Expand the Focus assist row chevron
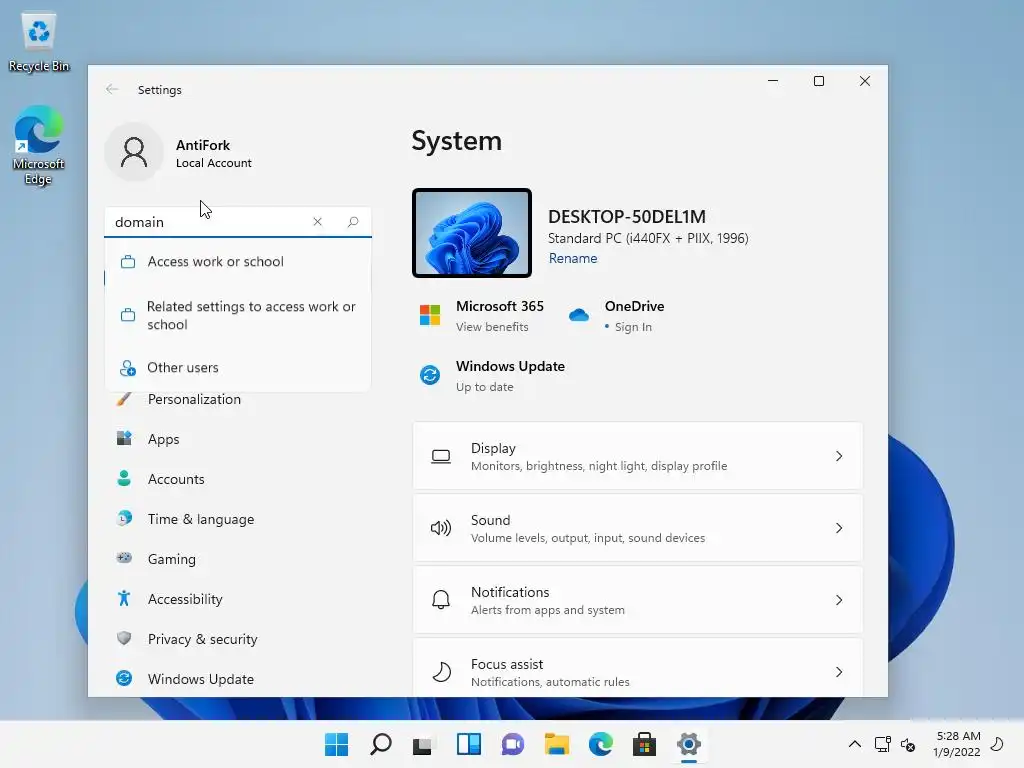This screenshot has height=768, width=1024. click(x=839, y=672)
